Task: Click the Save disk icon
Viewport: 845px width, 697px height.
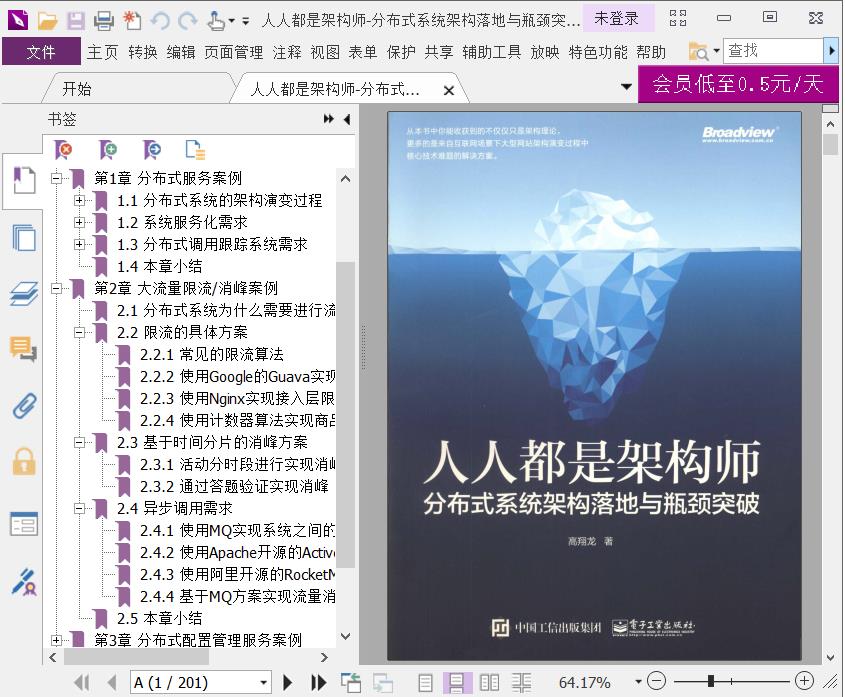Action: tap(75, 20)
